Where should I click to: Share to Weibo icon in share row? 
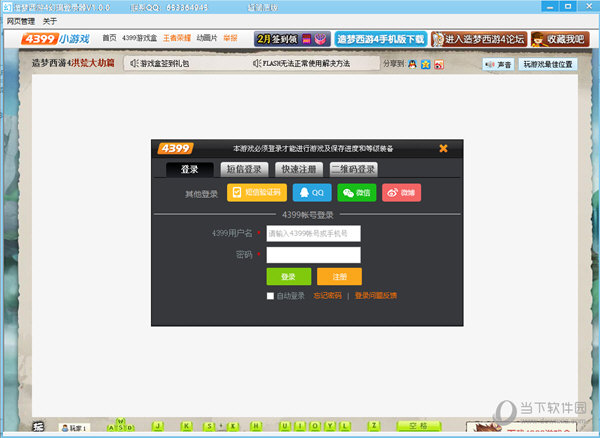[x=439, y=64]
